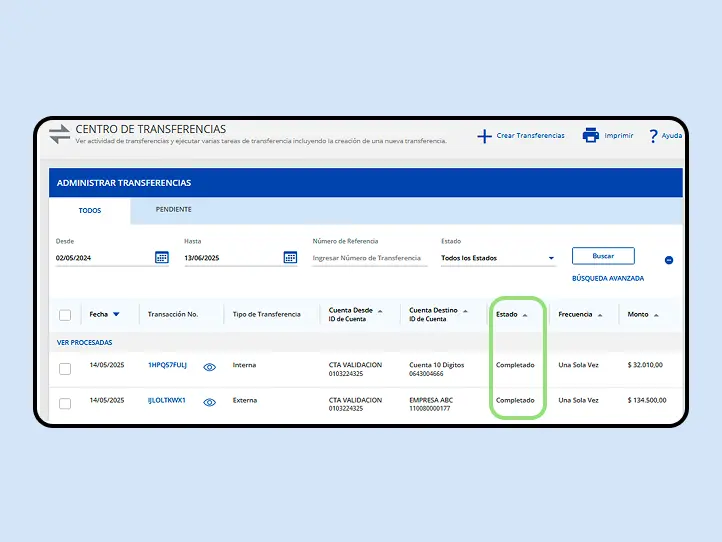Image resolution: width=722 pixels, height=542 pixels.
Task: Open the Hasta date calendar icon
Action: (x=290, y=257)
